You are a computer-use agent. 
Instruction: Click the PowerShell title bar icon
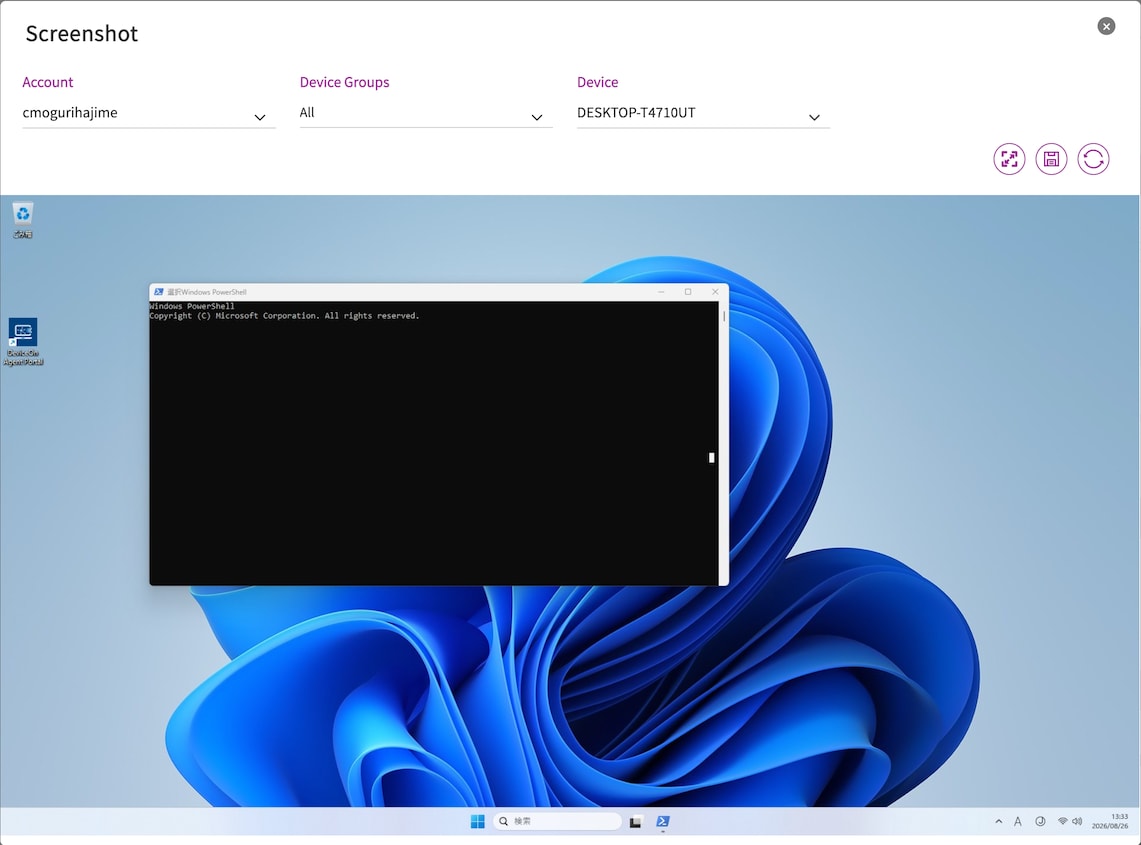159,292
